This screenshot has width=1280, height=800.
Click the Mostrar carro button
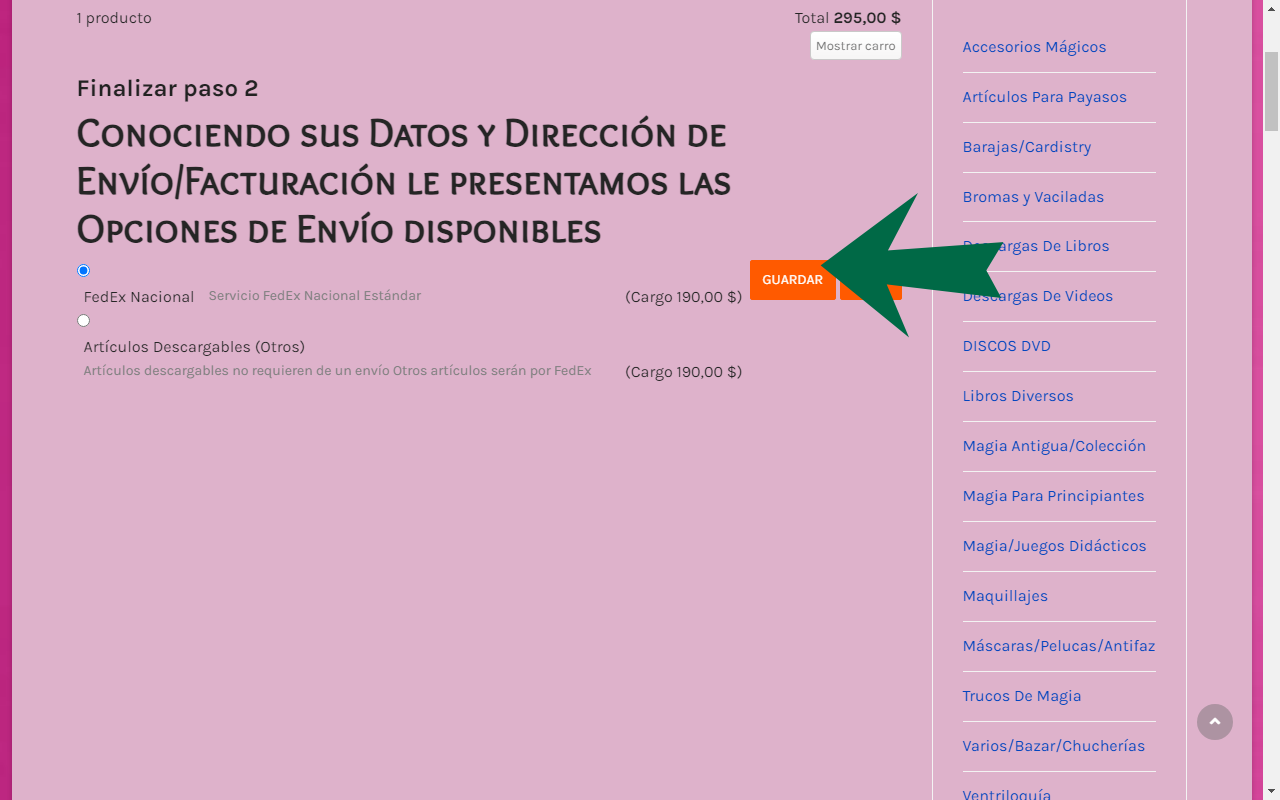tap(855, 46)
